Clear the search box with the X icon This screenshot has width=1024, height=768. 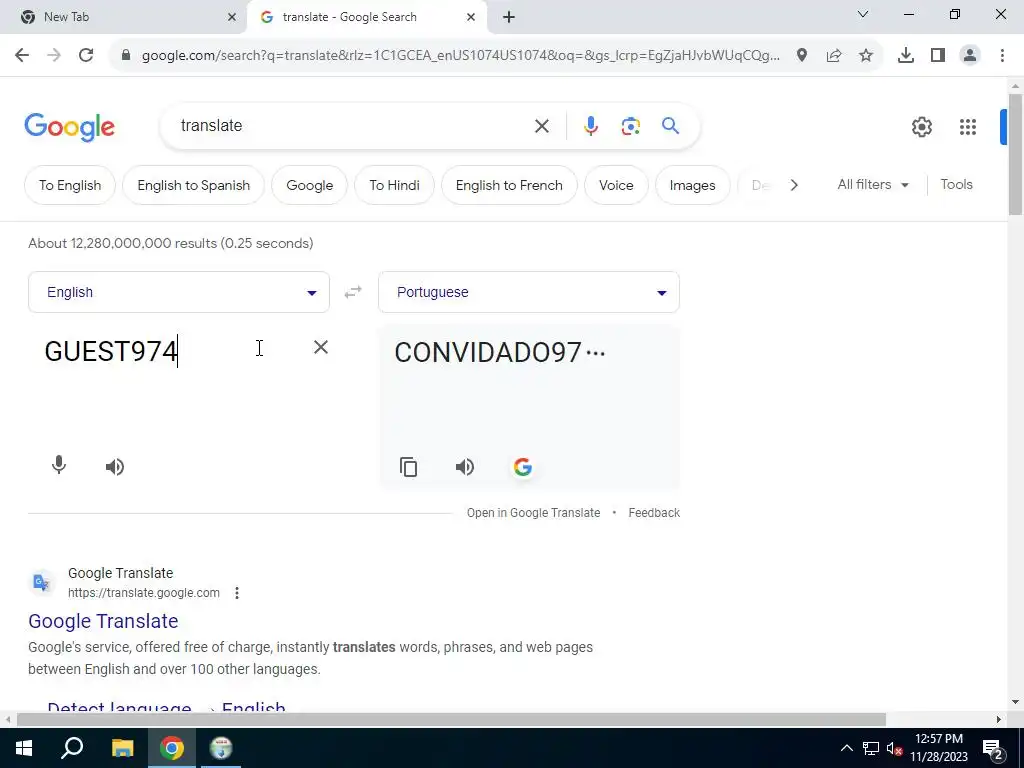tap(541, 126)
